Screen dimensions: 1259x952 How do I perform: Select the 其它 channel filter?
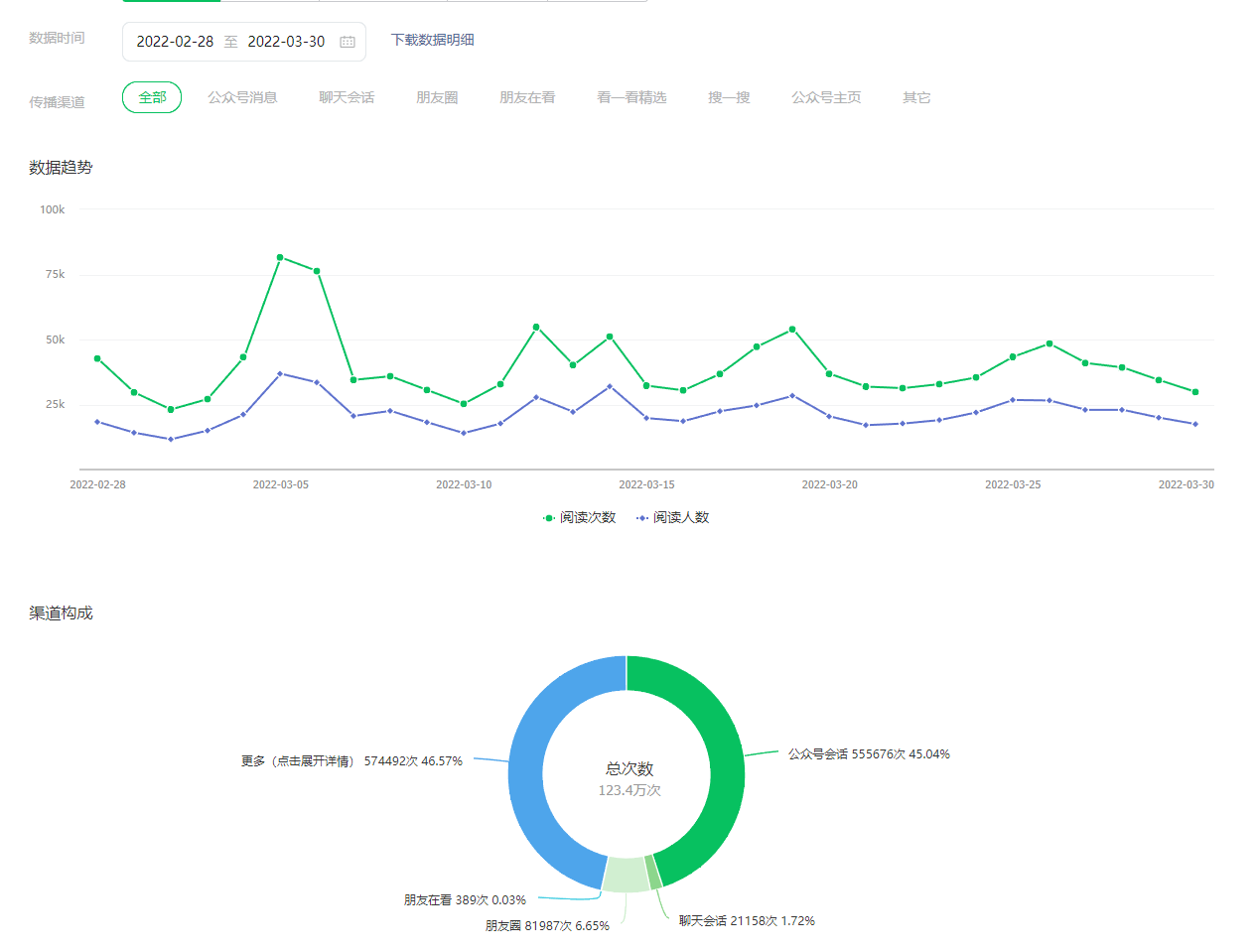tap(916, 97)
